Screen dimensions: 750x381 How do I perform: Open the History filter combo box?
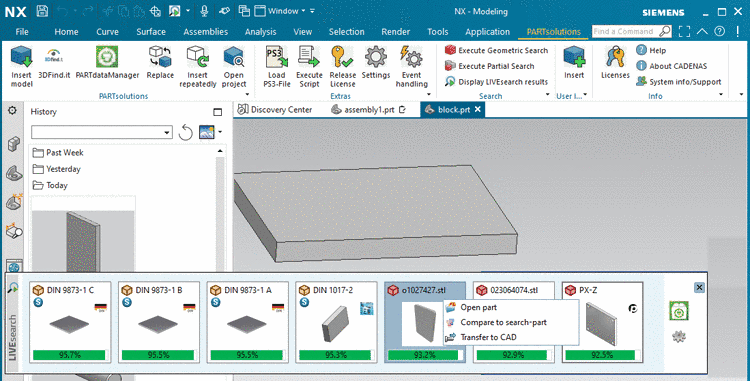coord(101,132)
